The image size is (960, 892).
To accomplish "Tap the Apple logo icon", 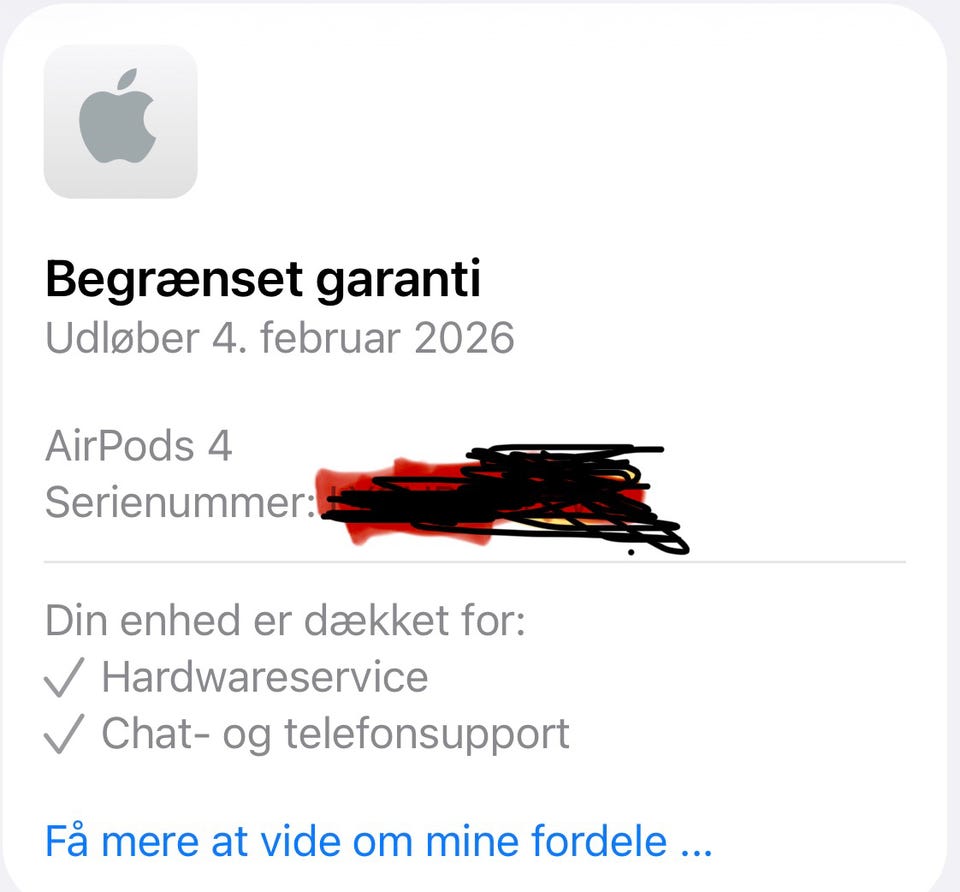I will coord(121,121).
